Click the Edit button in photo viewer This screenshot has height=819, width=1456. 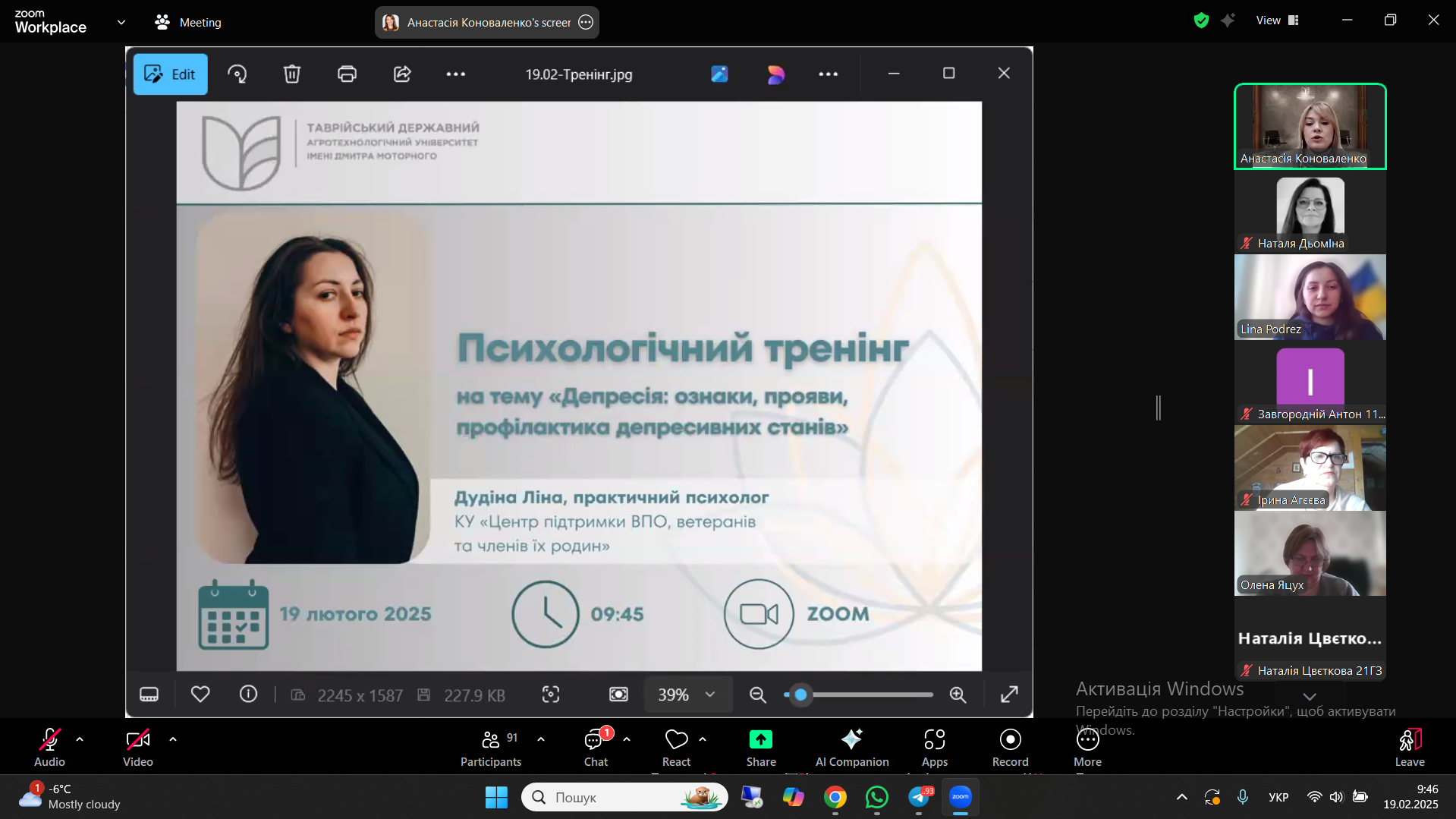pyautogui.click(x=170, y=74)
